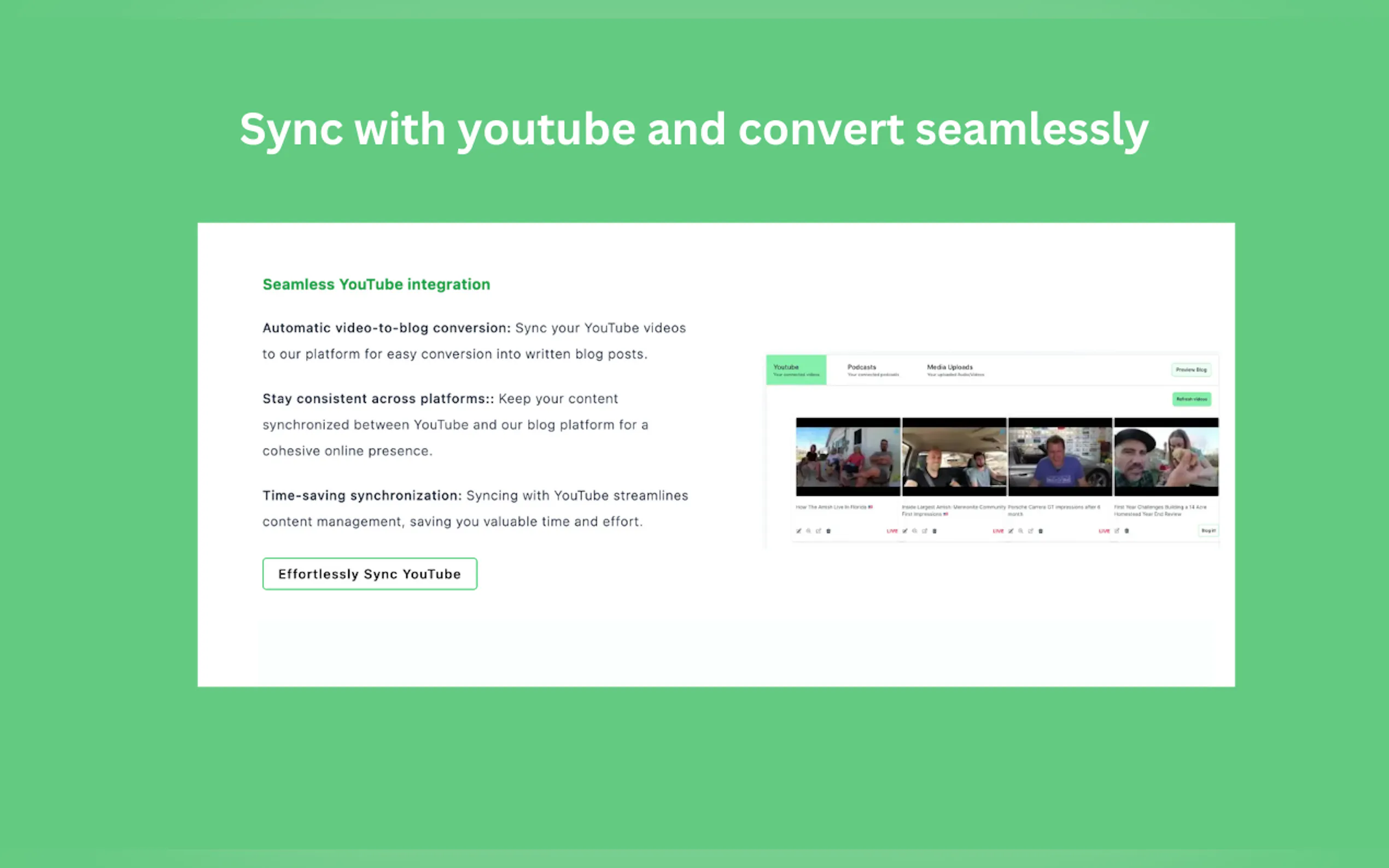
Task: Click the title "Inside Largest Amish/Mennonite Community First Impressions"
Action: 954,511
